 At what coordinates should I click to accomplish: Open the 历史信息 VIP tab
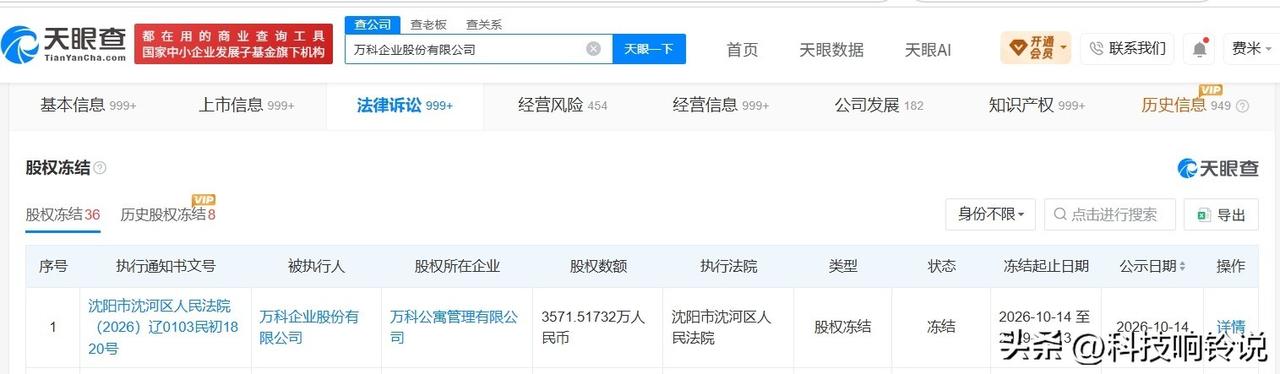pyautogui.click(x=1186, y=105)
